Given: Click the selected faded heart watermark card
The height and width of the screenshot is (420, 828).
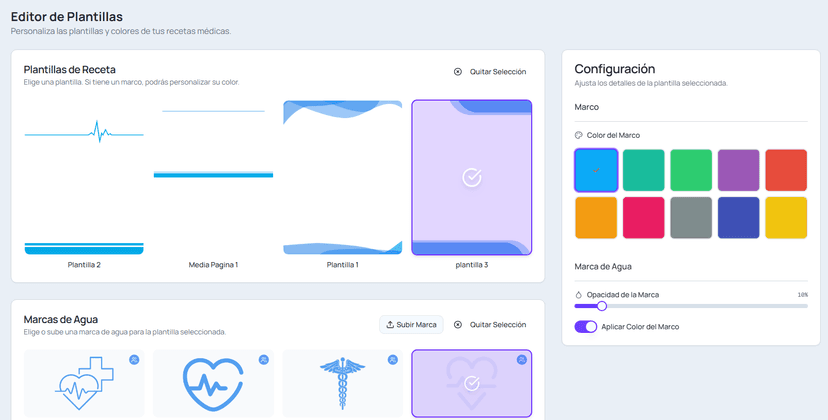Looking at the screenshot, I should click(x=472, y=384).
